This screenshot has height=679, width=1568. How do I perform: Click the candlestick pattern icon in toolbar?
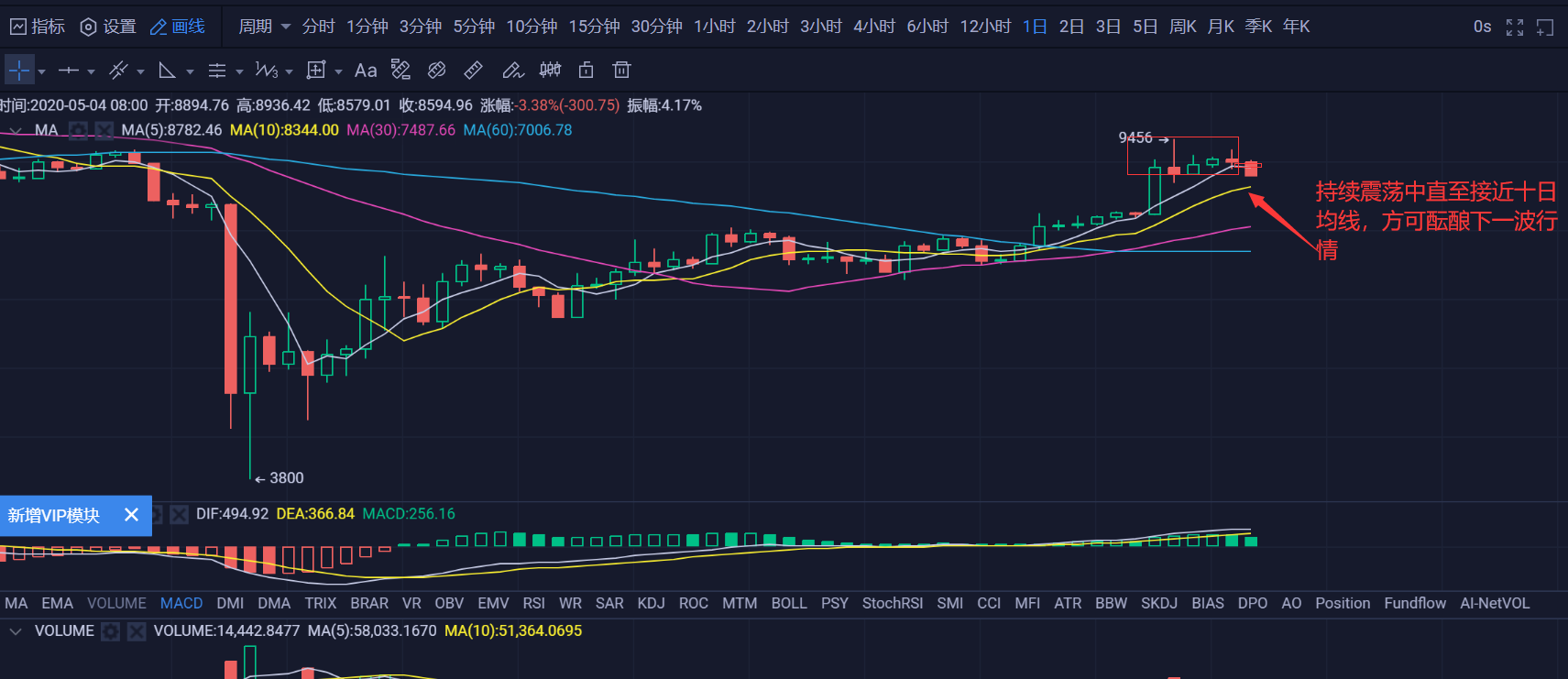pyautogui.click(x=550, y=70)
